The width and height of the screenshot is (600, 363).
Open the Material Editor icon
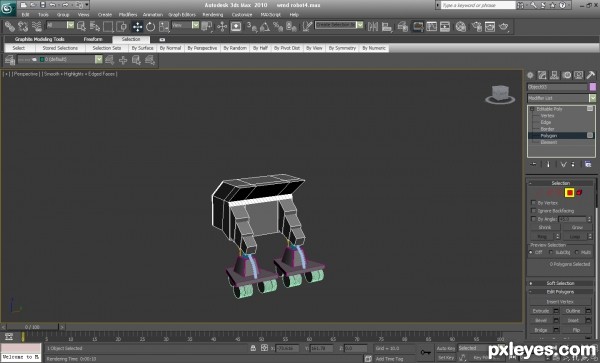tap(461, 26)
